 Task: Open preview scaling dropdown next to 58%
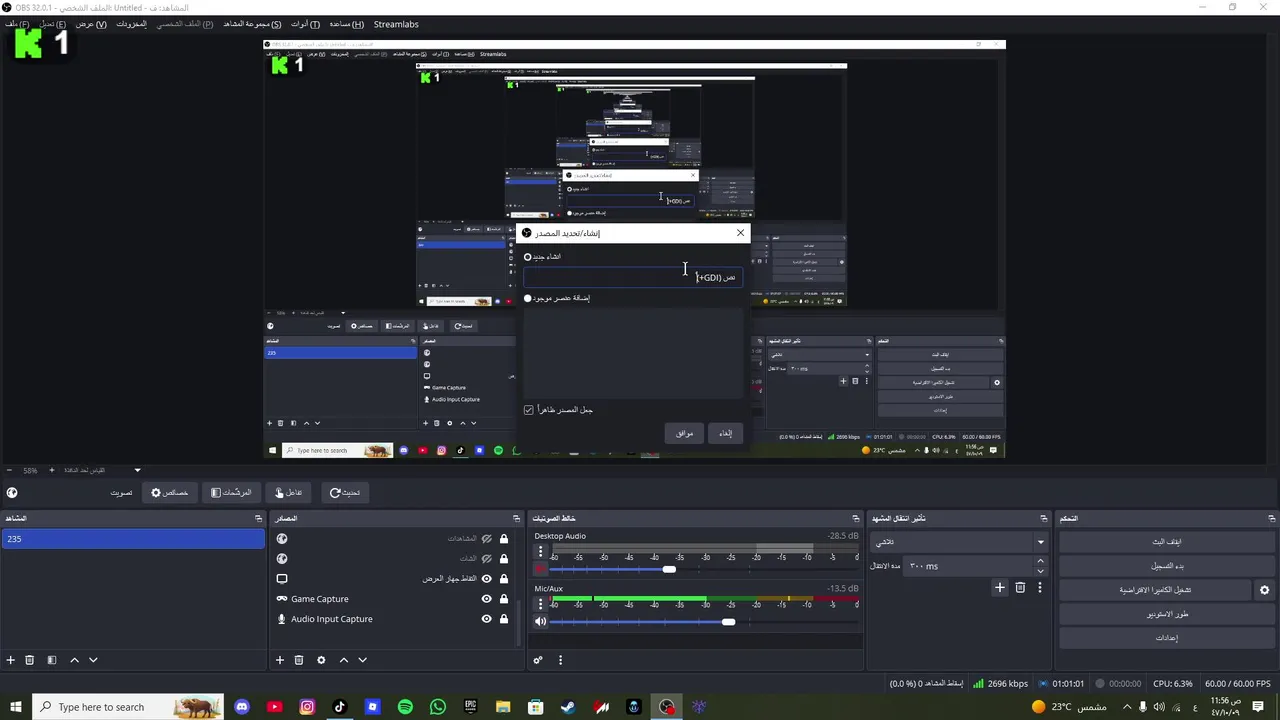[x=138, y=470]
